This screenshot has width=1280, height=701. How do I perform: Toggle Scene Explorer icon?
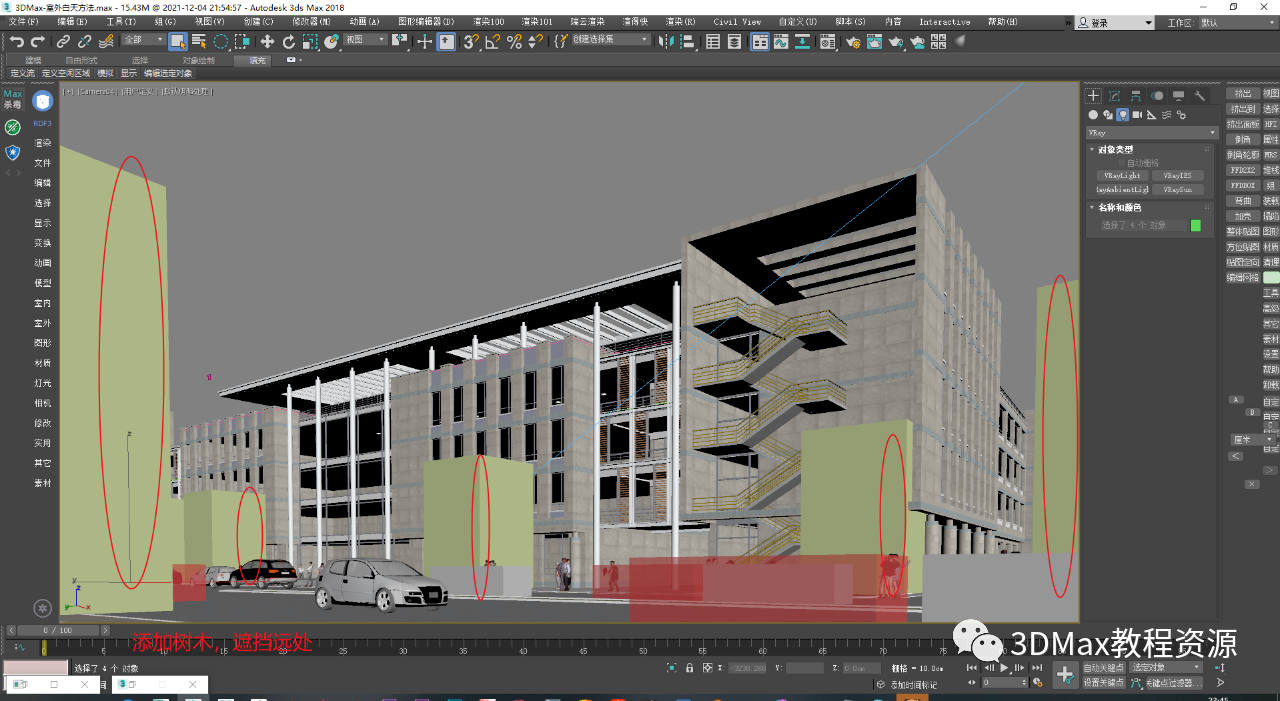pos(713,41)
